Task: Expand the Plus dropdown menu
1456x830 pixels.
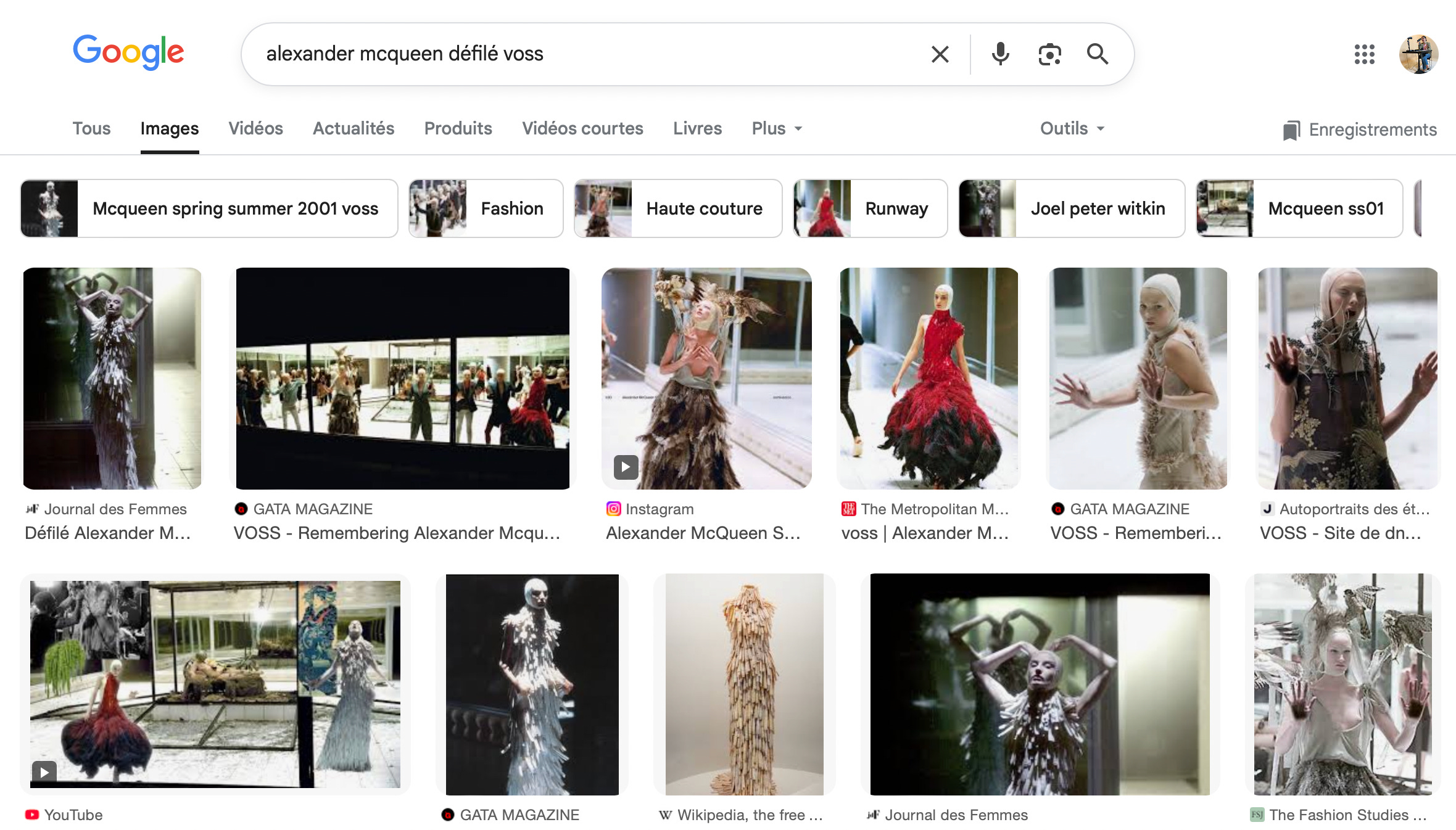Action: (x=777, y=128)
